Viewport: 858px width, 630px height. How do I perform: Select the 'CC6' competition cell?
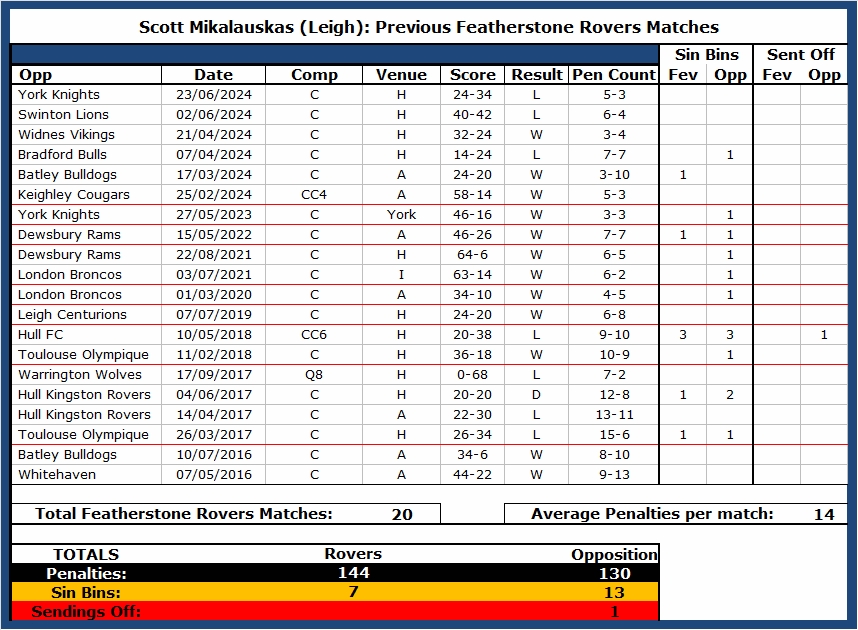point(314,334)
